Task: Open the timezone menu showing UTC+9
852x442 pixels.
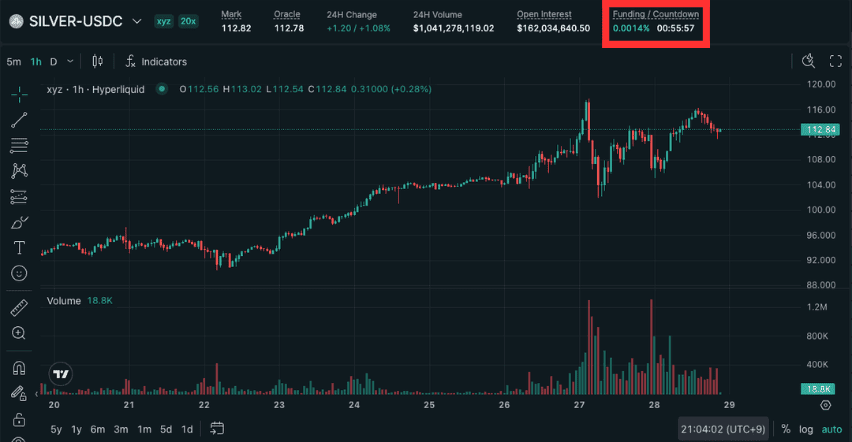Action: click(x=722, y=429)
